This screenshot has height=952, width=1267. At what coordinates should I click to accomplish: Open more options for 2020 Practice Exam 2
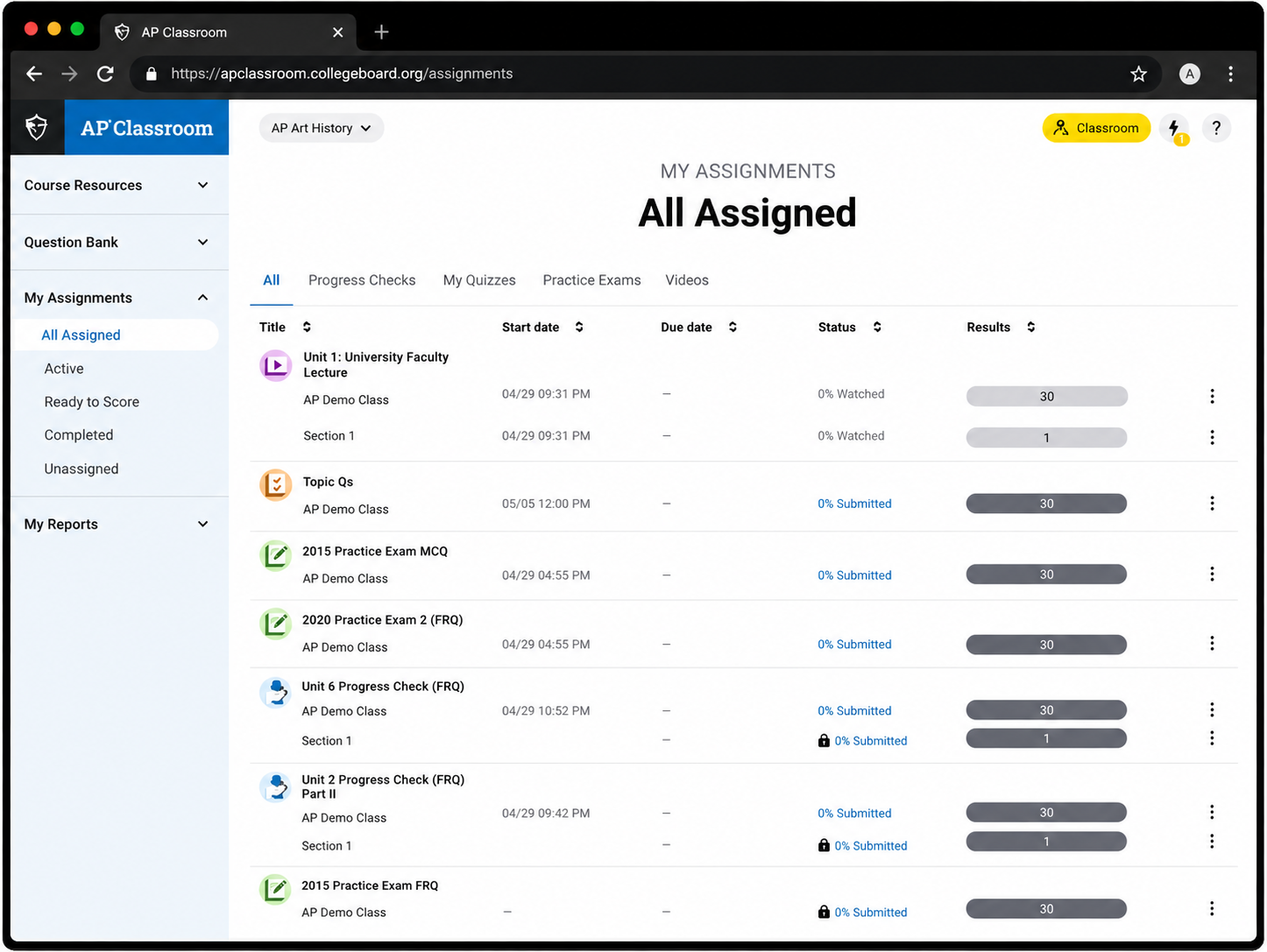point(1212,644)
